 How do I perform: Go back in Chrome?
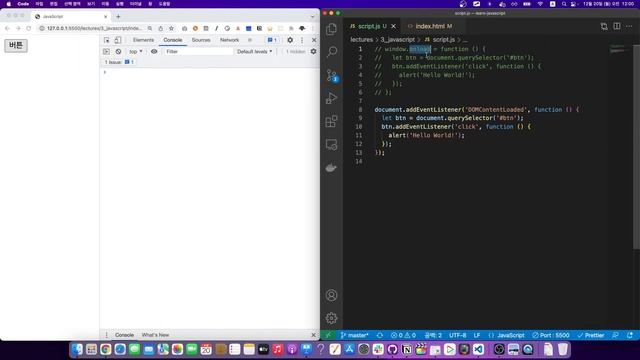(x=7, y=28)
